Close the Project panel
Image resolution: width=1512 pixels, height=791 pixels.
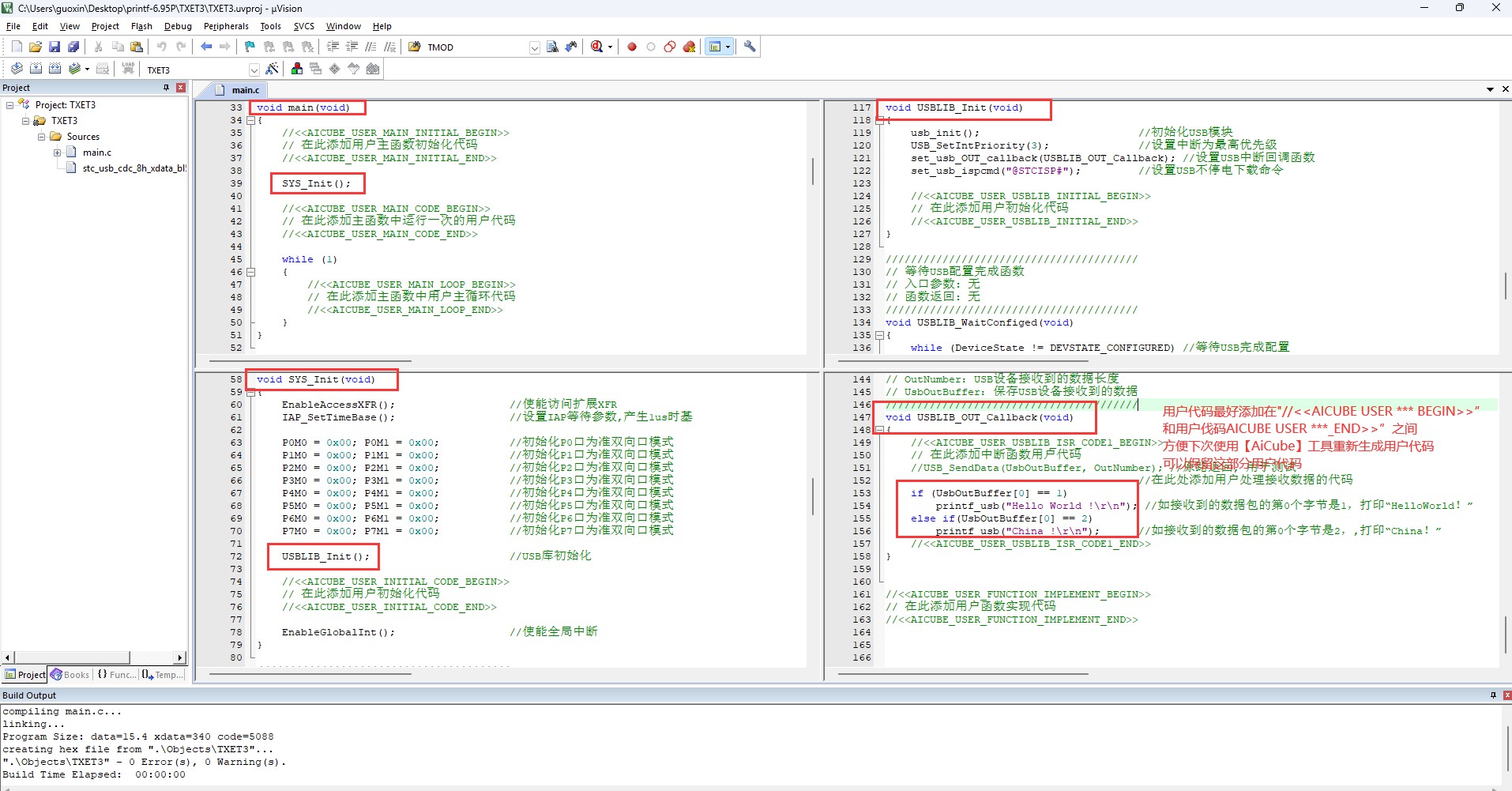click(181, 88)
